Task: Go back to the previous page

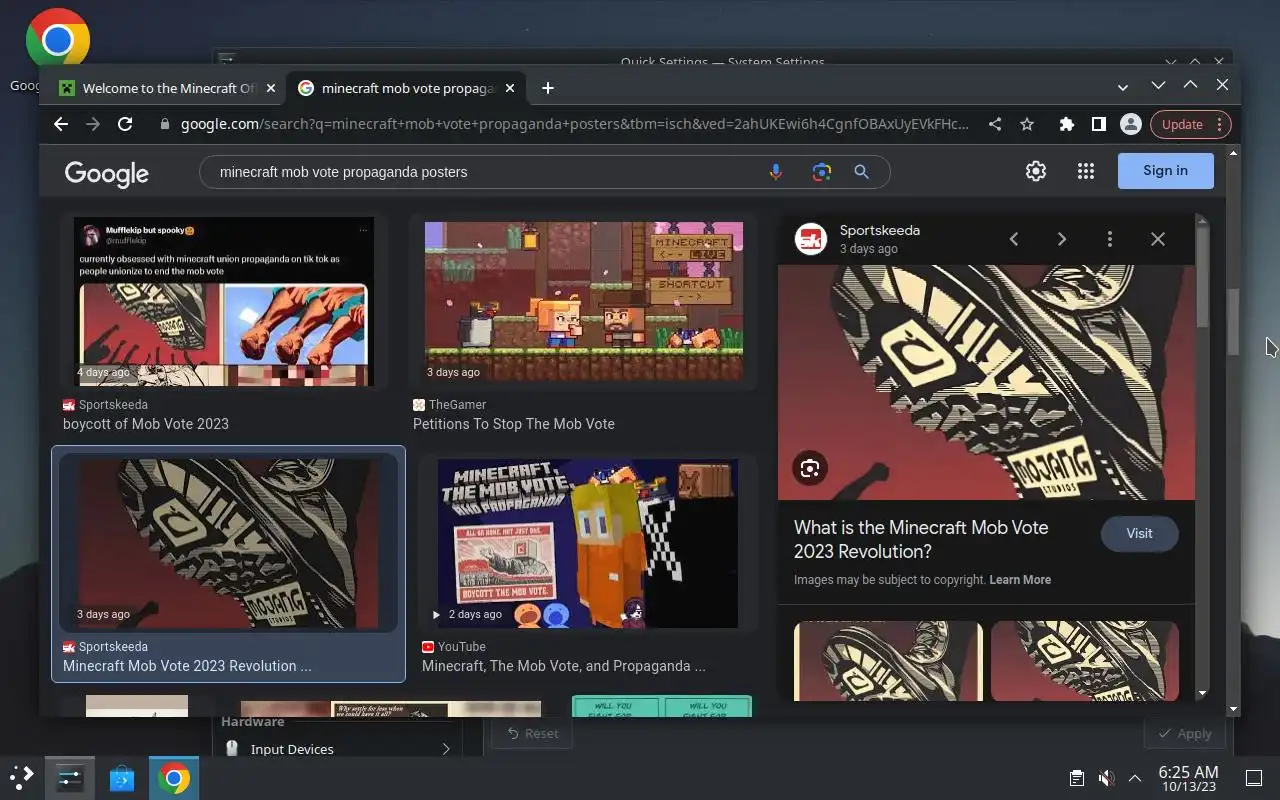Action: click(x=61, y=124)
